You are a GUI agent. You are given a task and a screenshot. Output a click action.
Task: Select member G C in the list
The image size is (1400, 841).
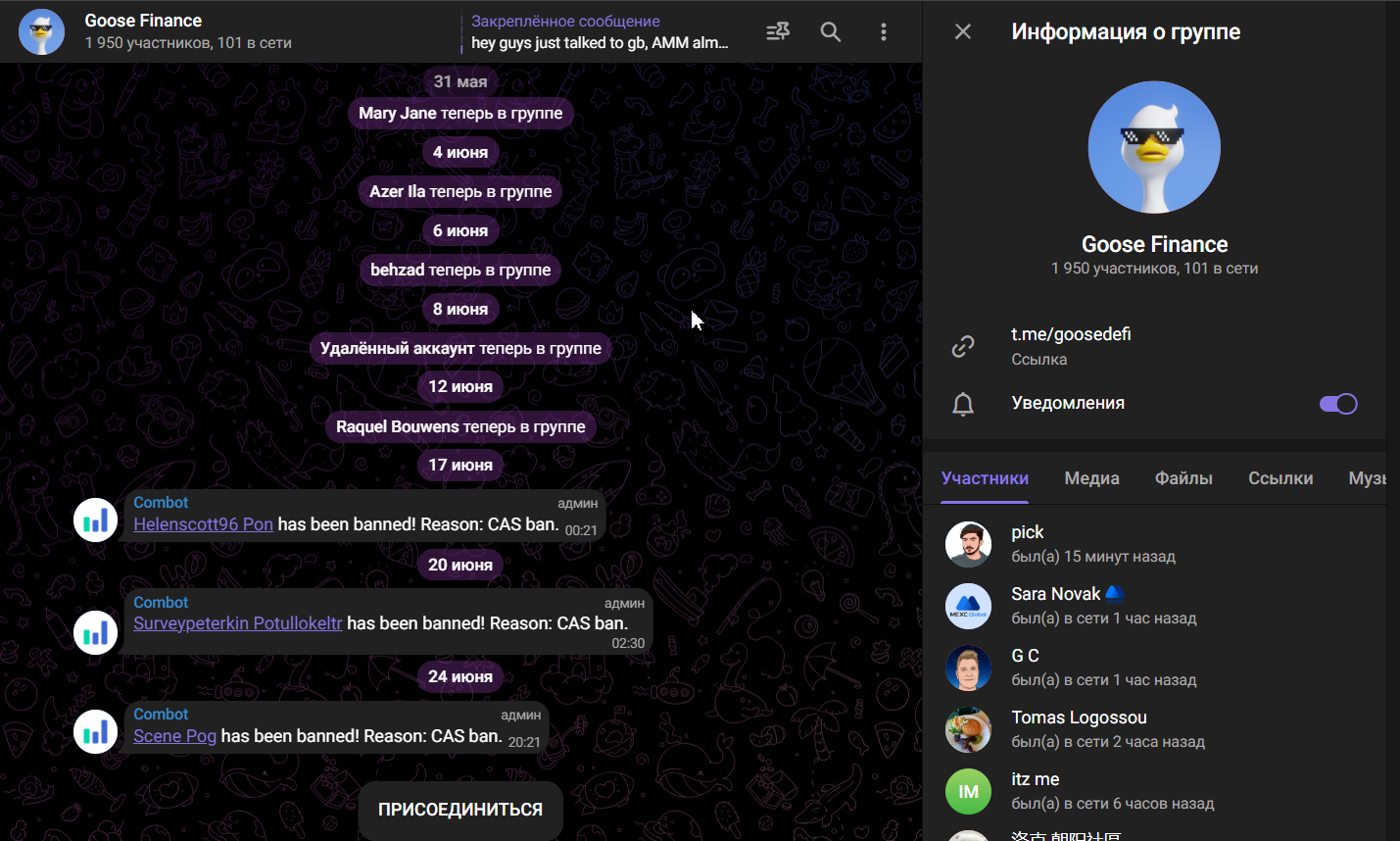tap(1154, 668)
